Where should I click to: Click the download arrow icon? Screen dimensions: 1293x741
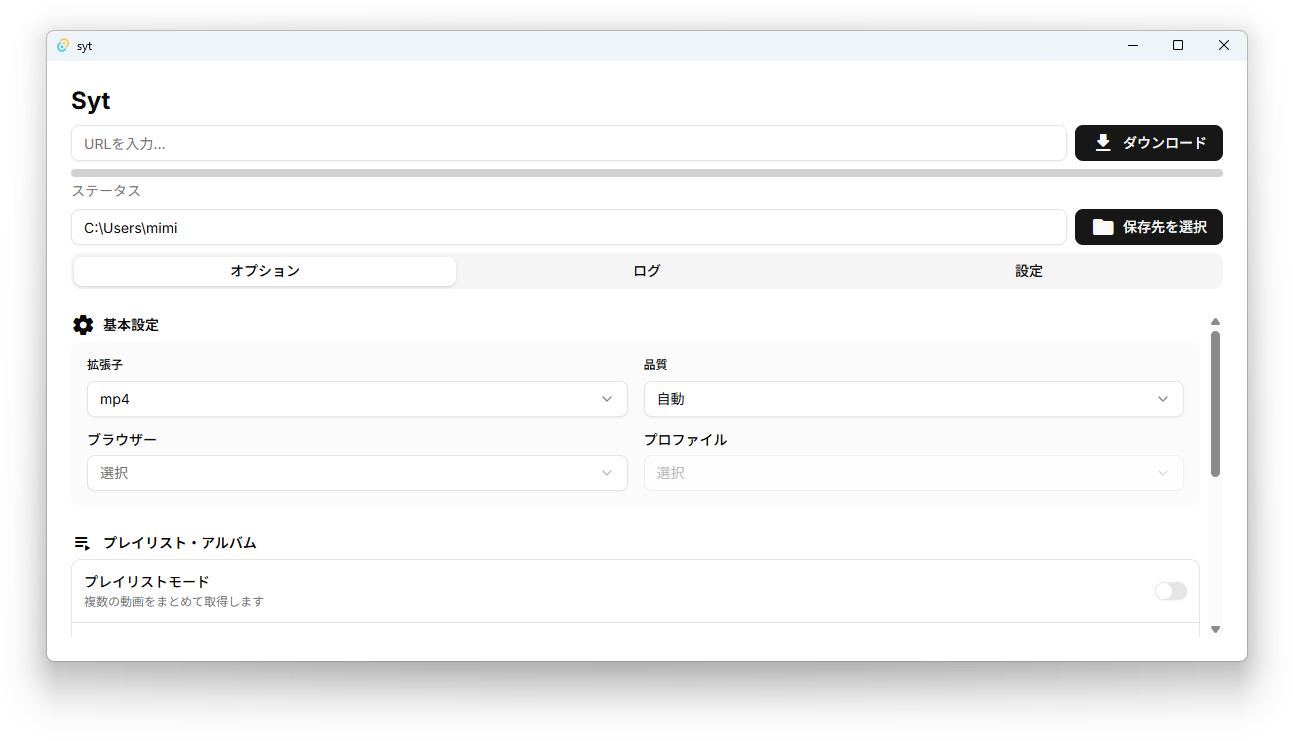[x=1103, y=143]
